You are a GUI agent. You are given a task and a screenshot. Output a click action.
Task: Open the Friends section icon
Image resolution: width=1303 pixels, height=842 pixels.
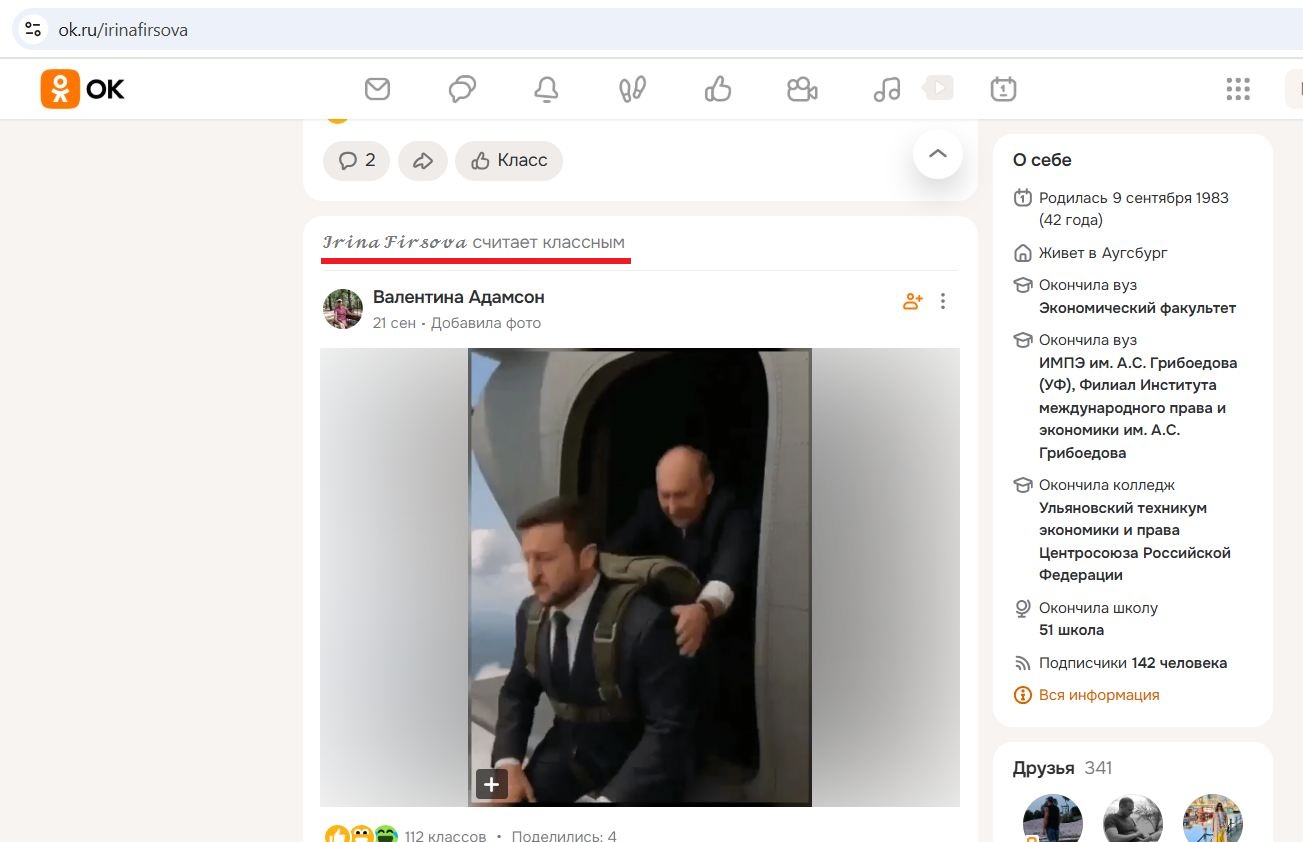click(631, 88)
